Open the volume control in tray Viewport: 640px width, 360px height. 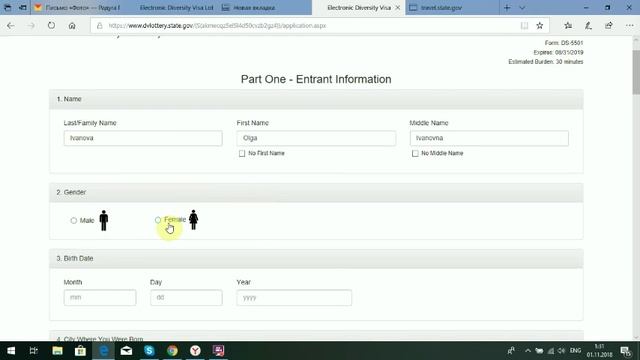pos(562,351)
